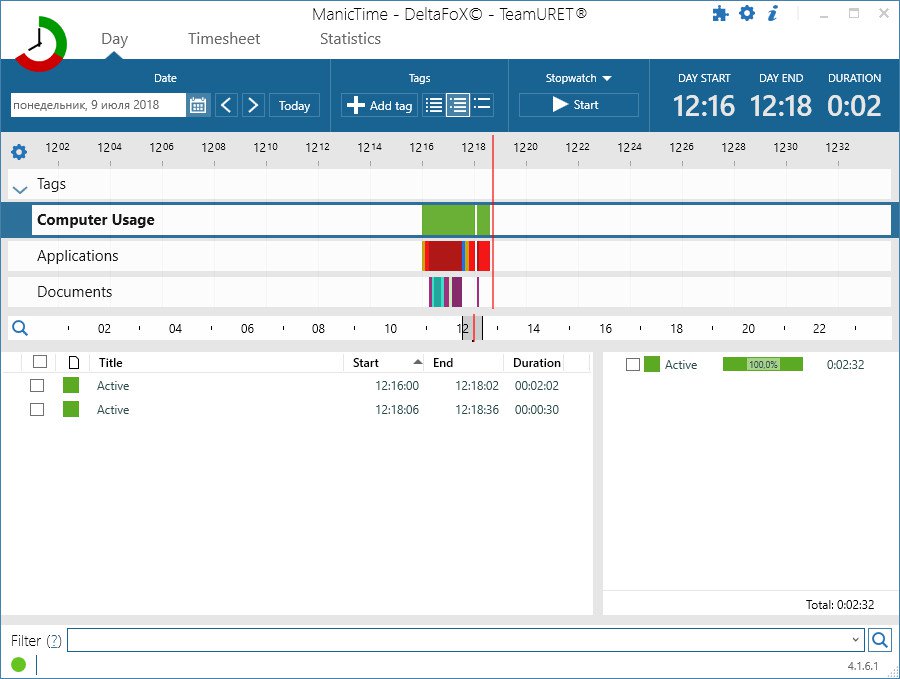The image size is (900, 679).
Task: Switch to the Statistics tab
Action: [x=350, y=38]
